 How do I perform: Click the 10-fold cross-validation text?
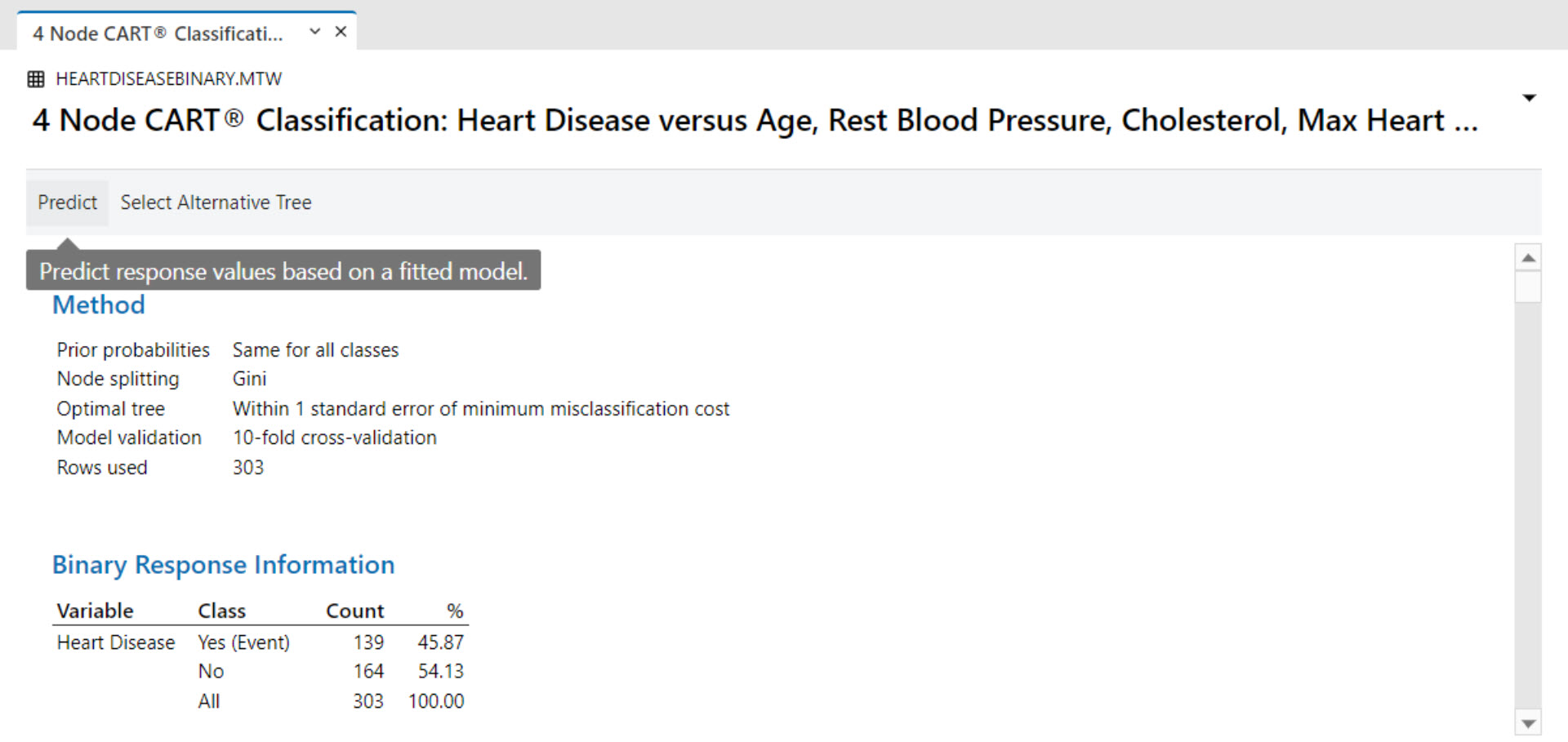pos(334,438)
